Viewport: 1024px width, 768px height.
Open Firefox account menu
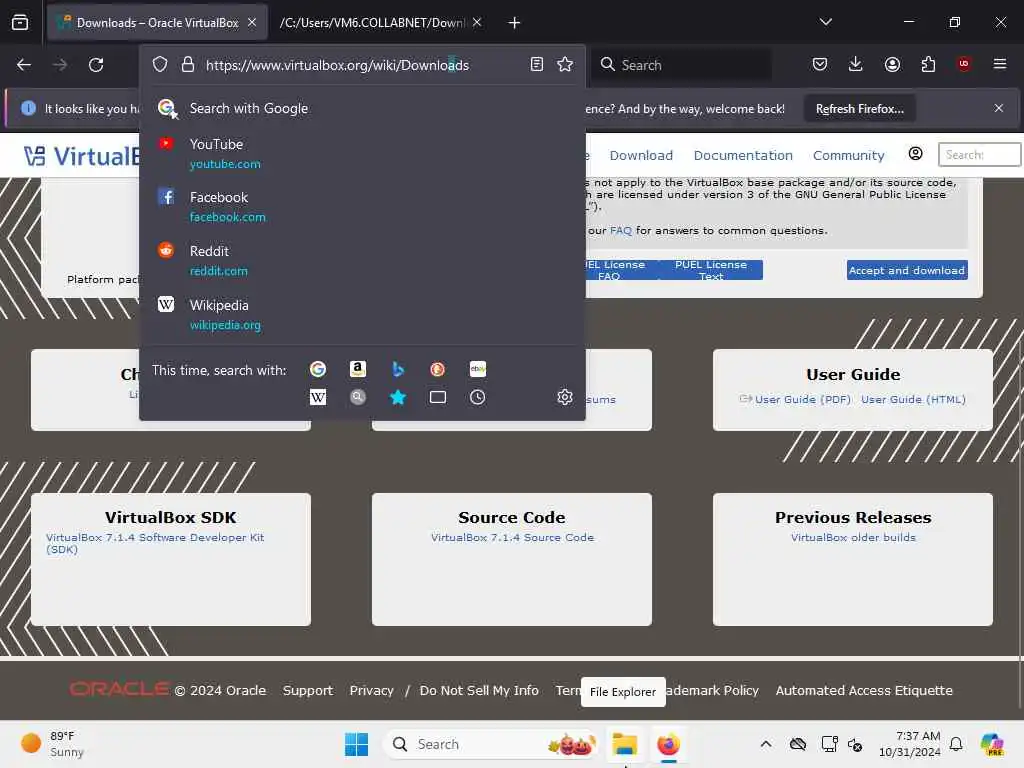pos(892,64)
